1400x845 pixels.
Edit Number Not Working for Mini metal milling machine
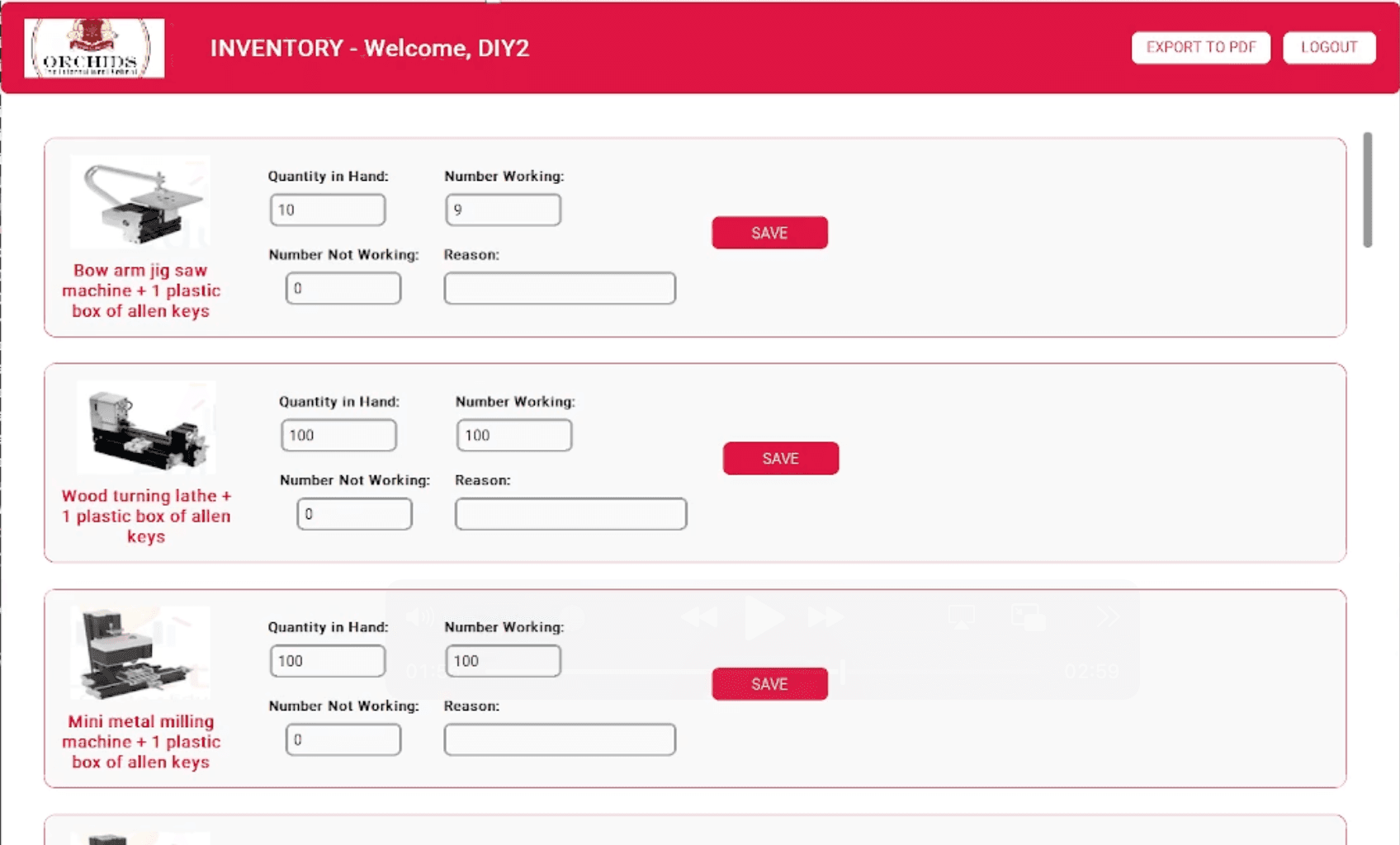343,739
